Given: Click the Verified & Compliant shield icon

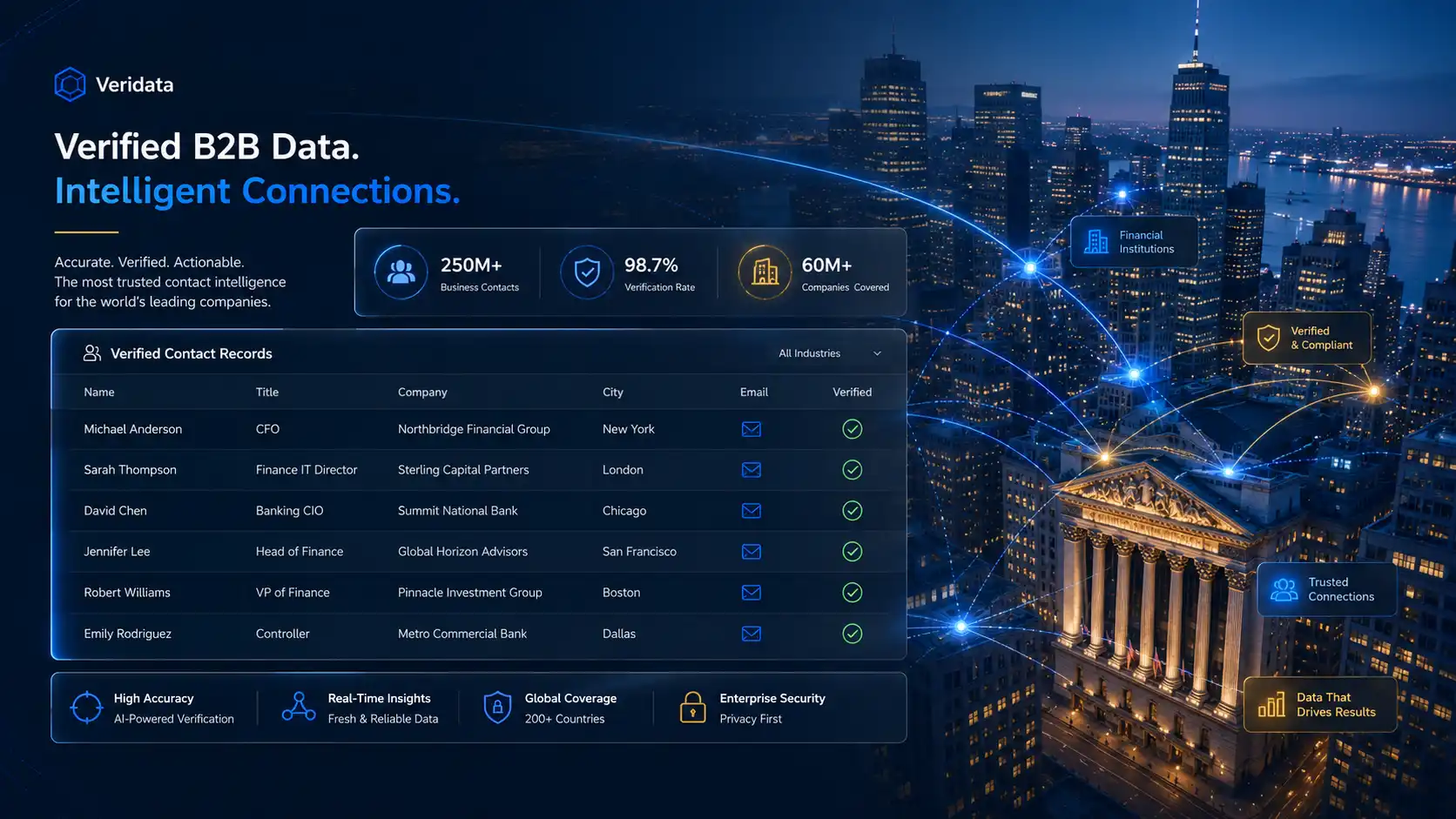Looking at the screenshot, I should [x=1269, y=338].
